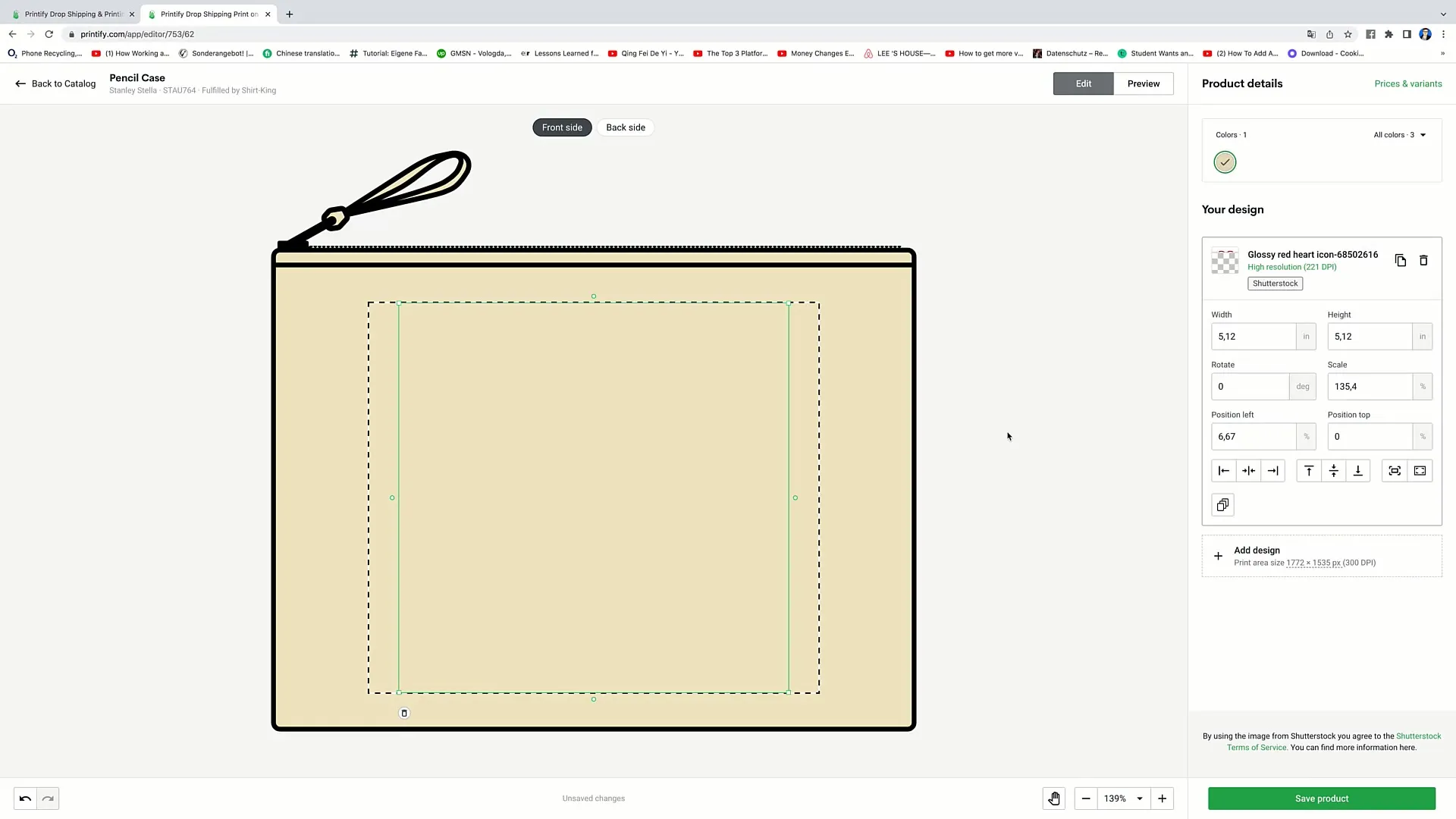The image size is (1456, 819).
Task: Toggle the Preview mode button
Action: coord(1143,83)
